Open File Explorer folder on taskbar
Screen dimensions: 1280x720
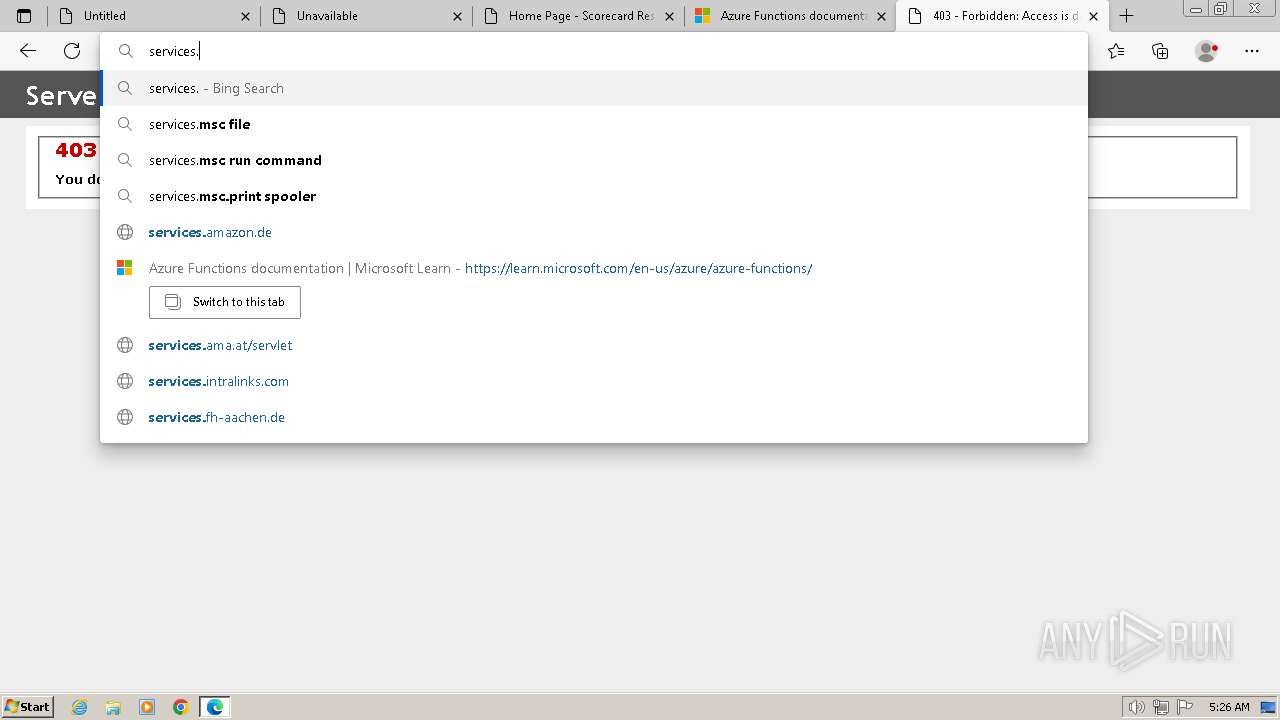pos(113,707)
